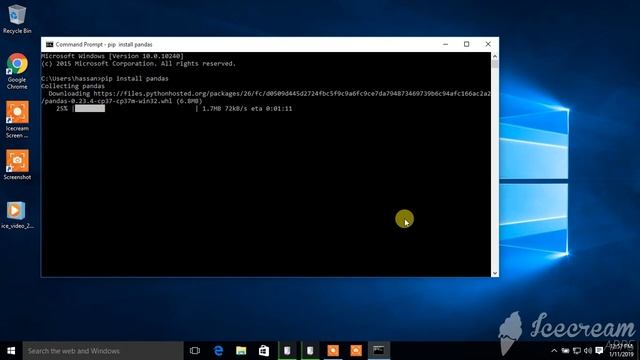Open File Explorer from the taskbar

tap(241, 351)
